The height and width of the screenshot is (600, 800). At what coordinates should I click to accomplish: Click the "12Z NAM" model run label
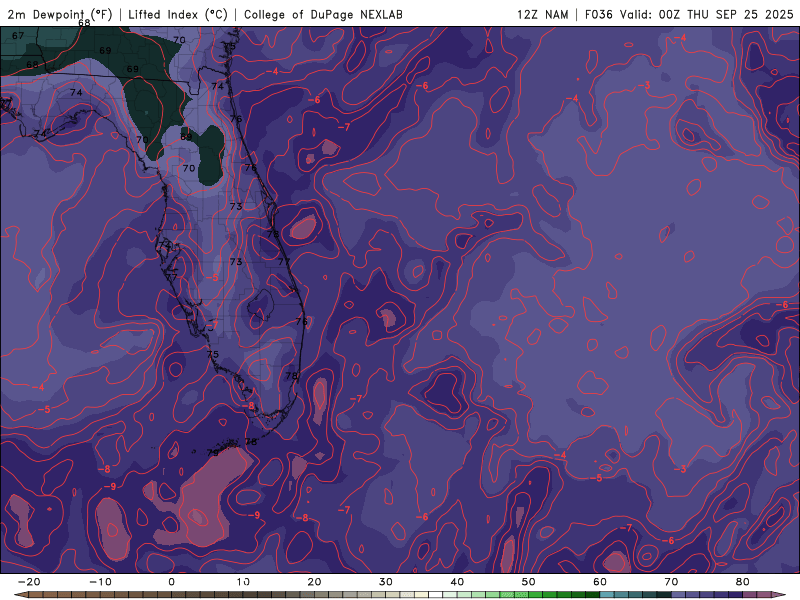coord(542,14)
